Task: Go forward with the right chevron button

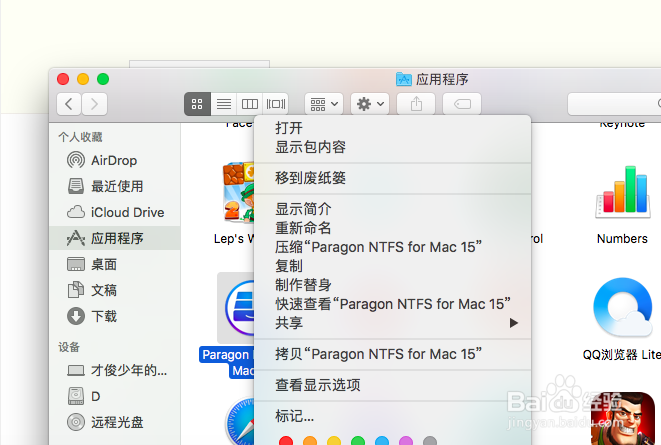Action: [94, 104]
